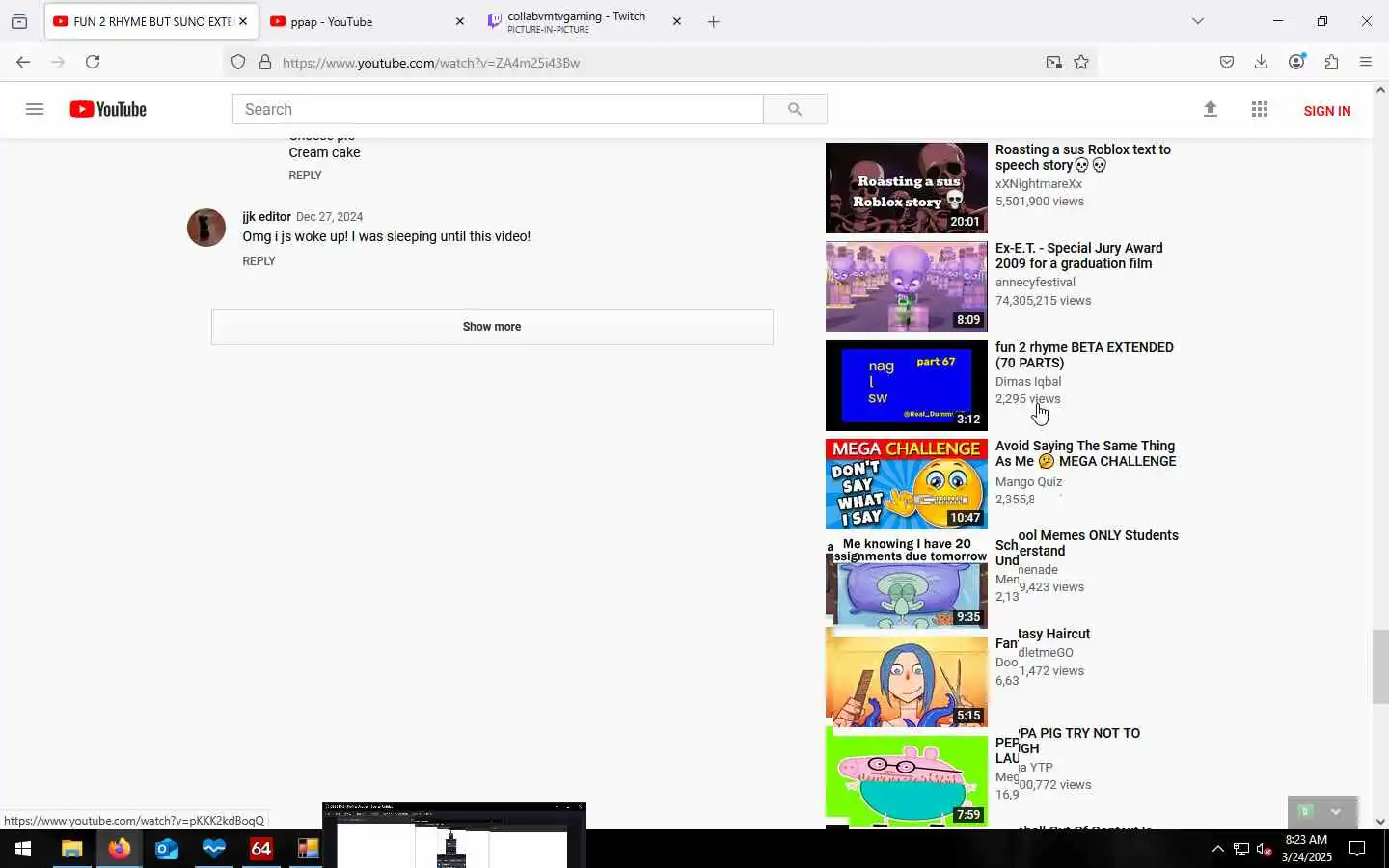
Task: Click the xXNightmareXx channel name
Action: point(1039,184)
